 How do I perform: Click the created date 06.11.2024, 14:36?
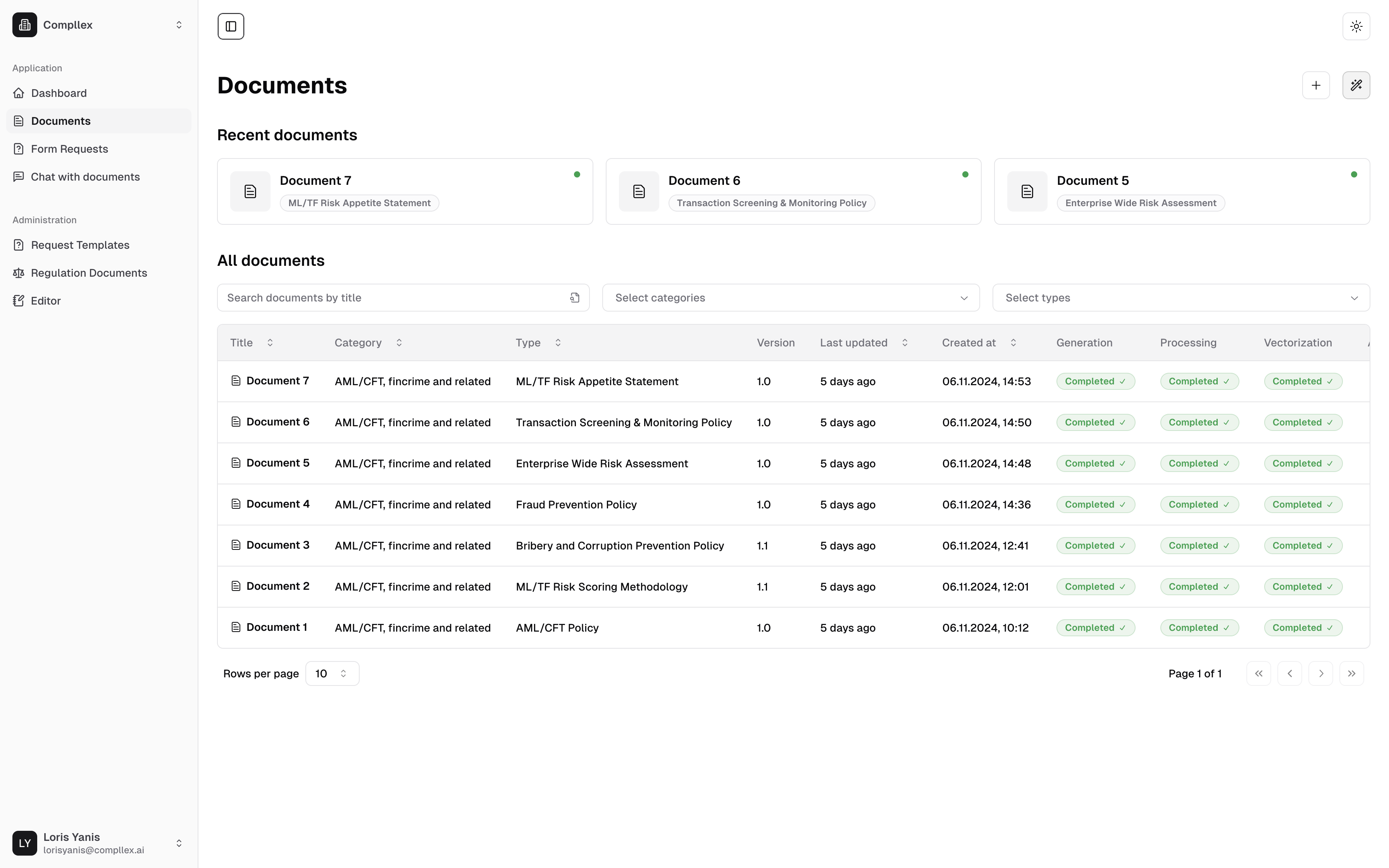point(986,505)
